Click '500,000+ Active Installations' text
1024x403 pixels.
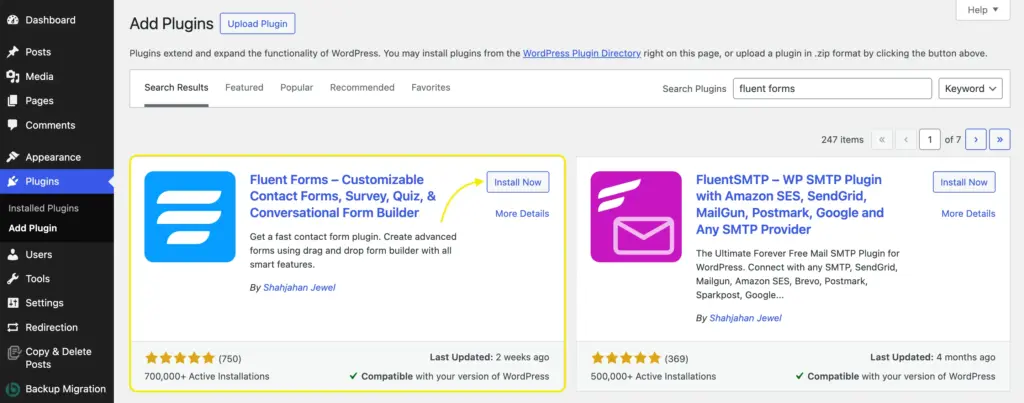[653, 376]
